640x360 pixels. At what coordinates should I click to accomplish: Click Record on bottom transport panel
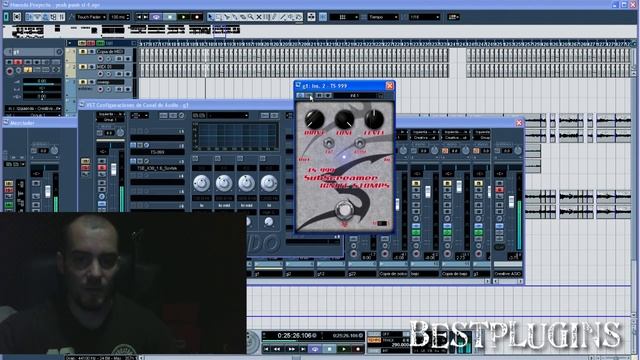pyautogui.click(x=358, y=349)
